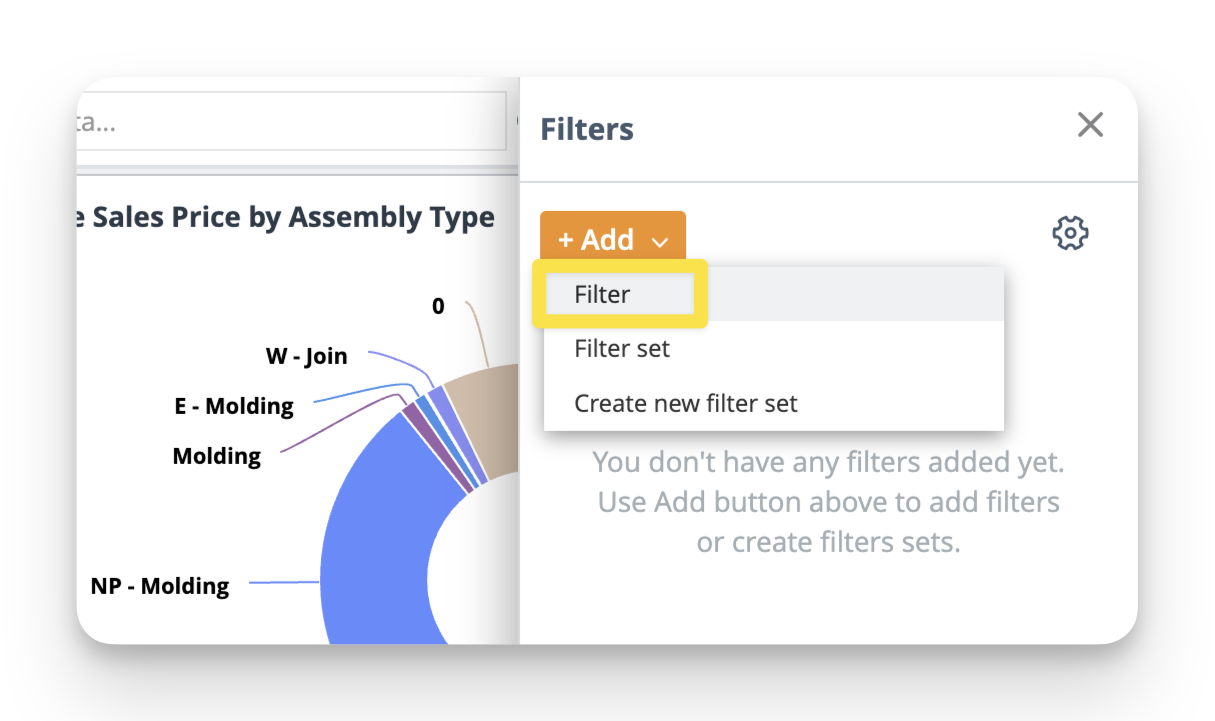
Task: Click the Sales Price by Assembly Type title
Action: tap(292, 217)
